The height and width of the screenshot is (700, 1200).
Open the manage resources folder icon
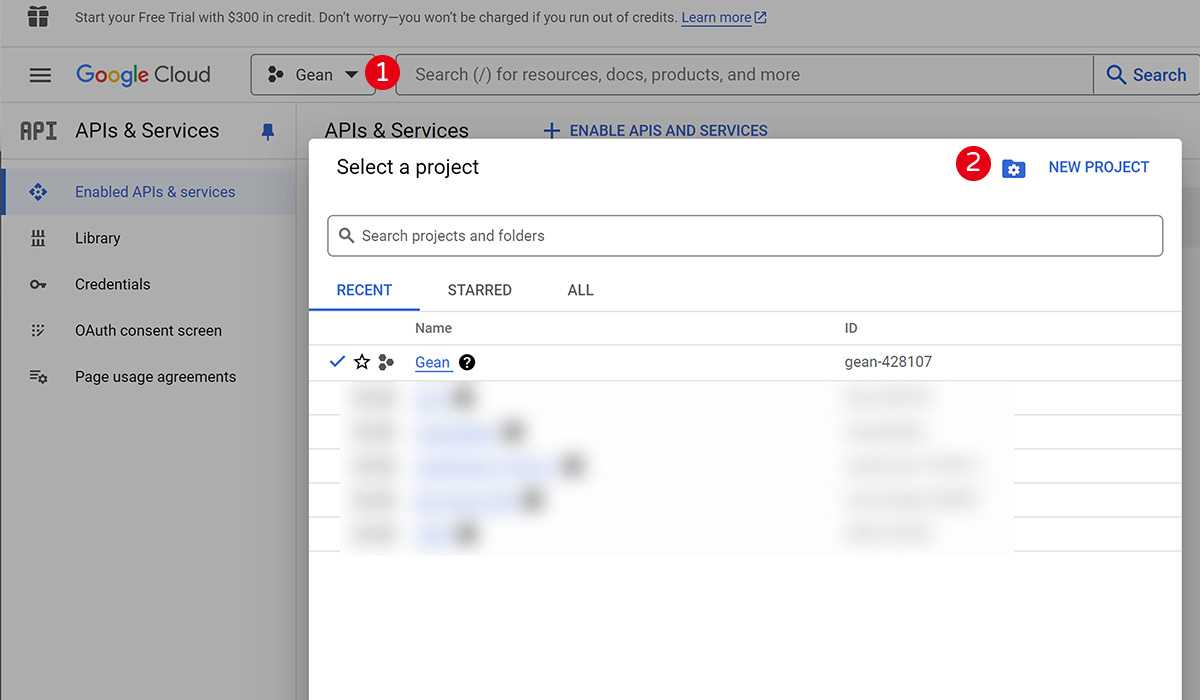point(1013,168)
